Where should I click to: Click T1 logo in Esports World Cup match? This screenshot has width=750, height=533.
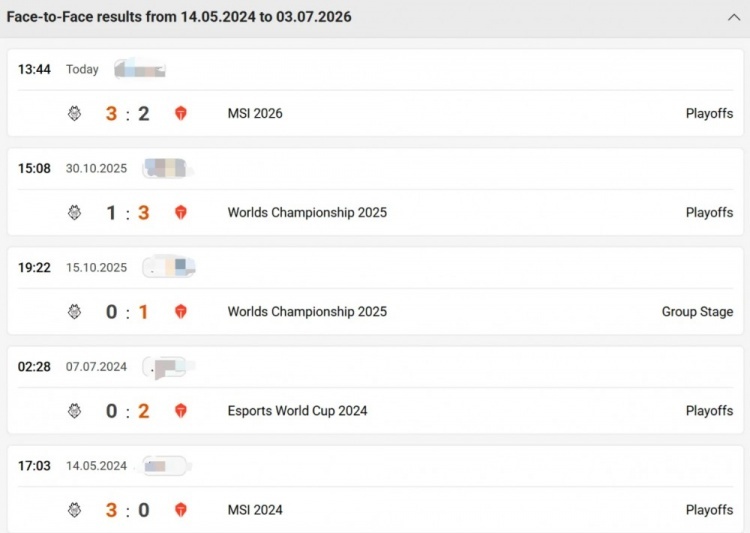(181, 411)
